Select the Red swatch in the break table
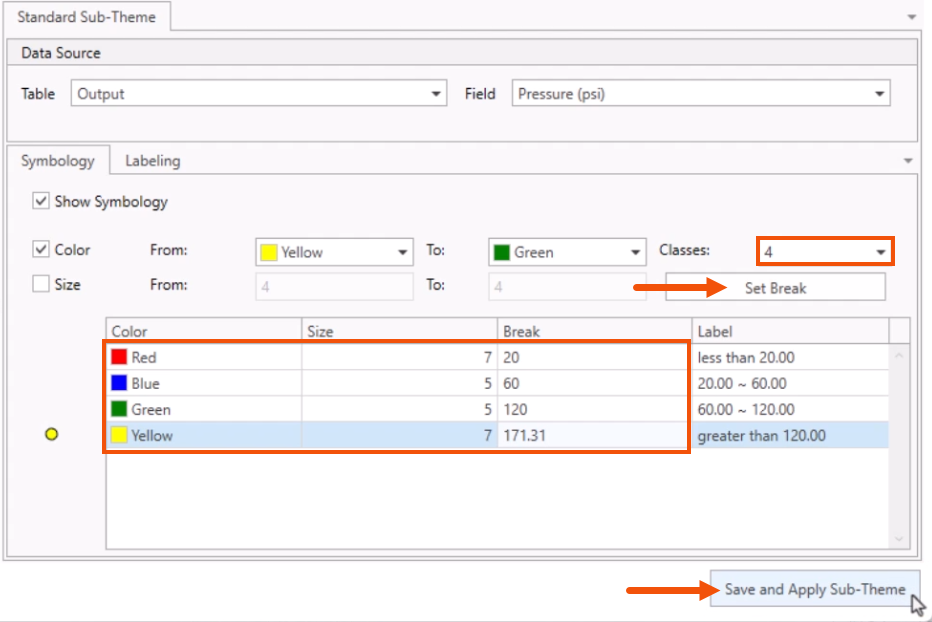Viewport: 932px width, 622px height. point(121,357)
